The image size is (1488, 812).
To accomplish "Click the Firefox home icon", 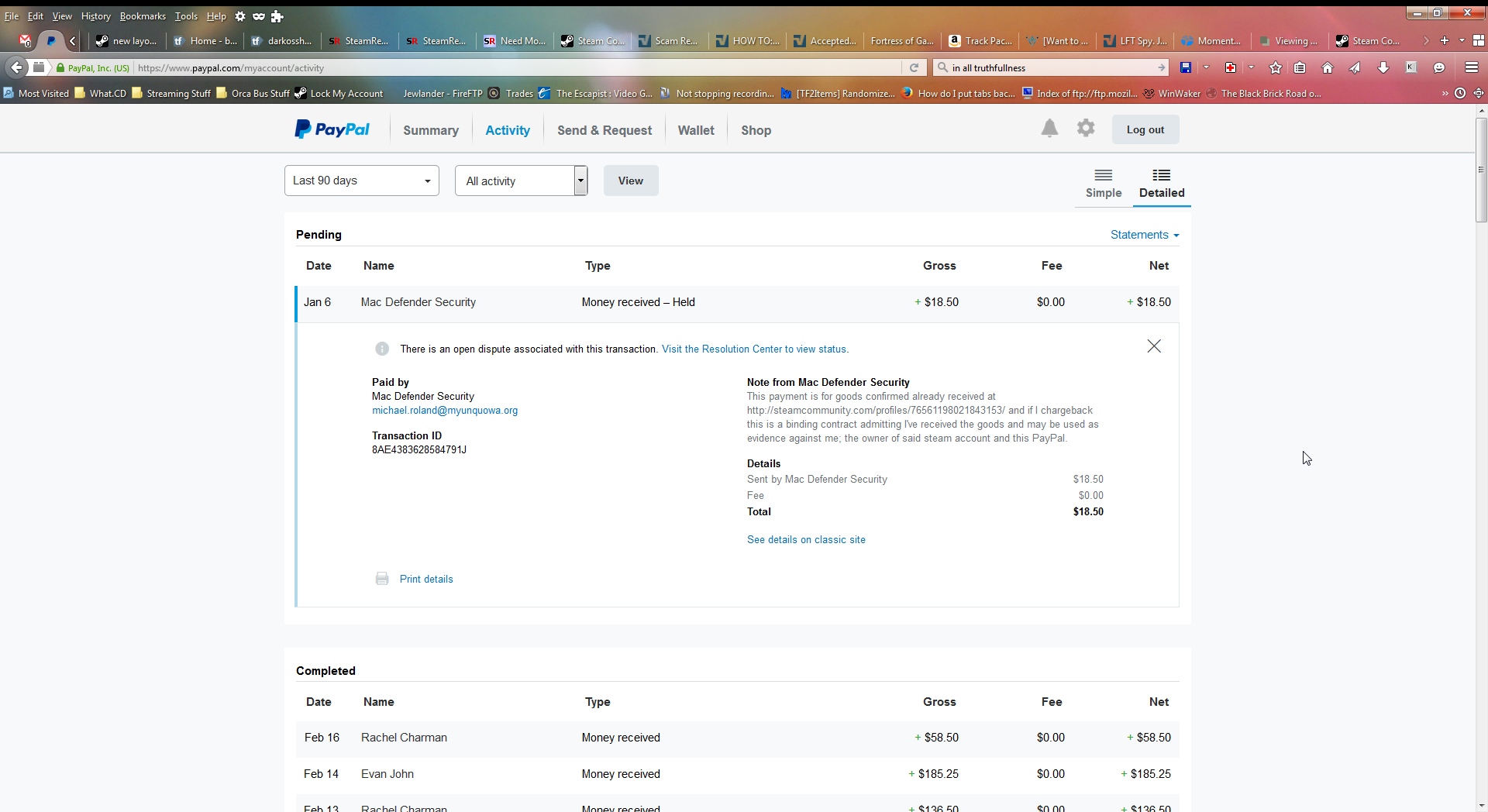I will (1328, 68).
